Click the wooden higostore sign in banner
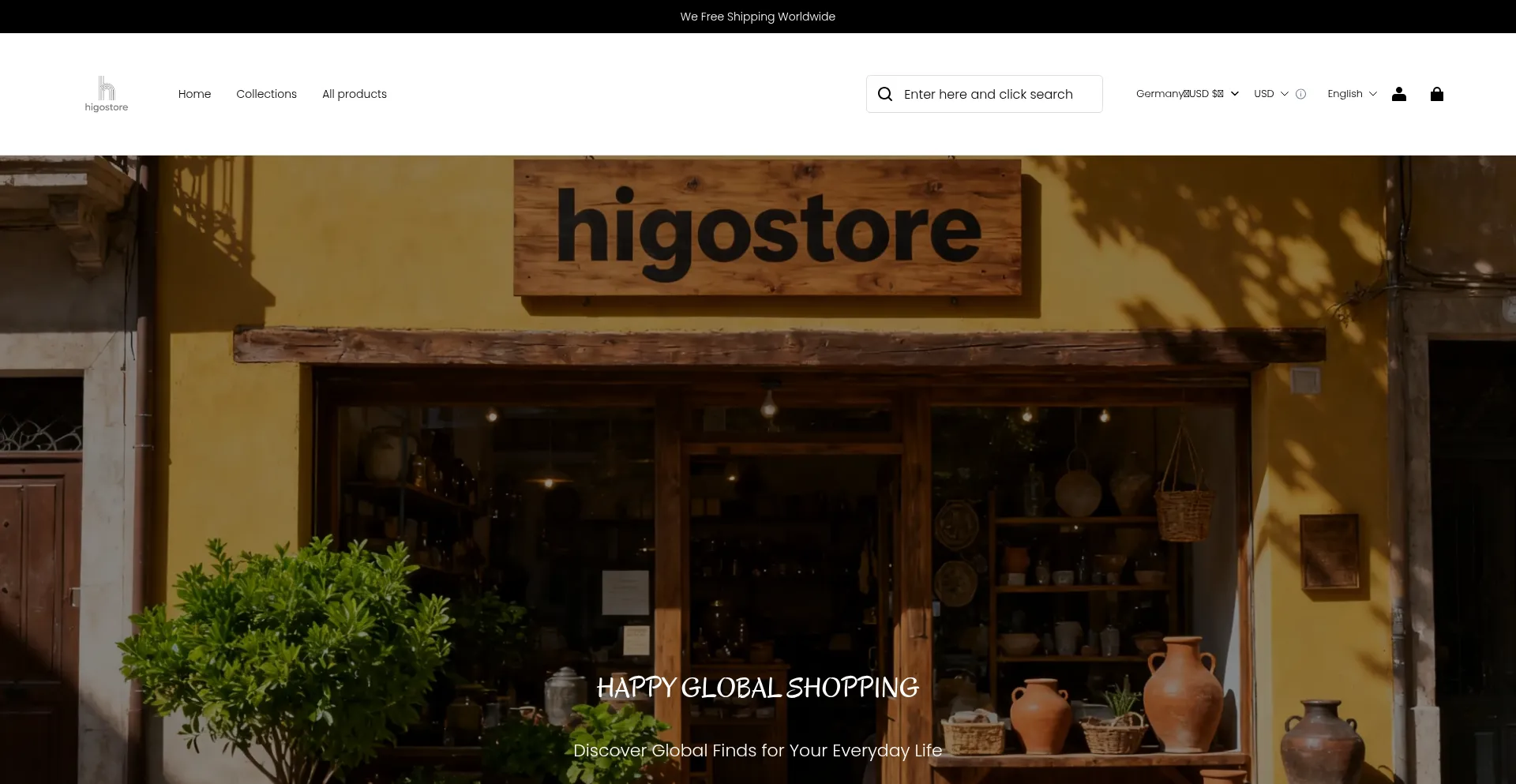The width and height of the screenshot is (1516, 784). 767,228
